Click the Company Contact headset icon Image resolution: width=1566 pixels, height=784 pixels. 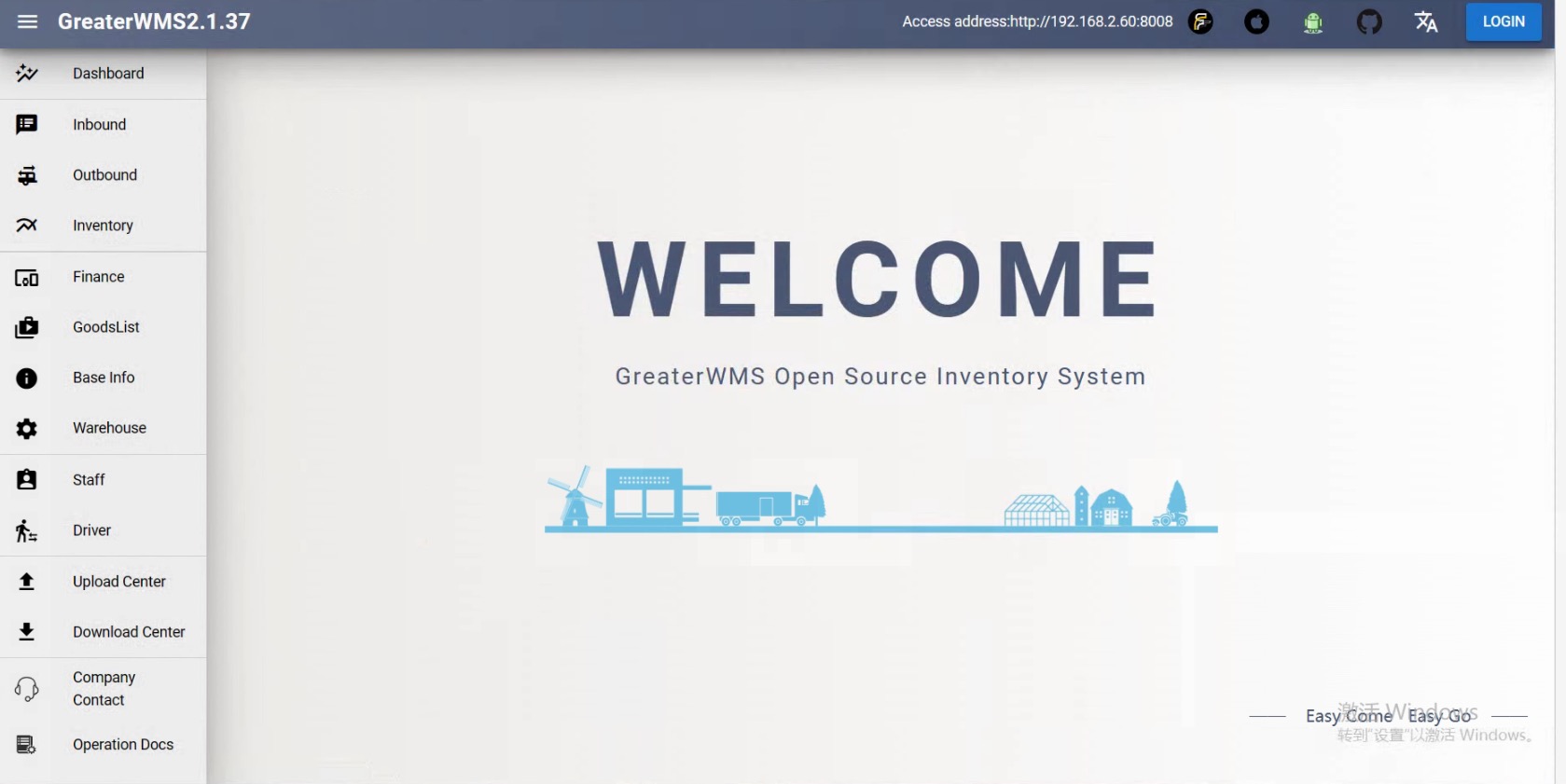tap(27, 689)
